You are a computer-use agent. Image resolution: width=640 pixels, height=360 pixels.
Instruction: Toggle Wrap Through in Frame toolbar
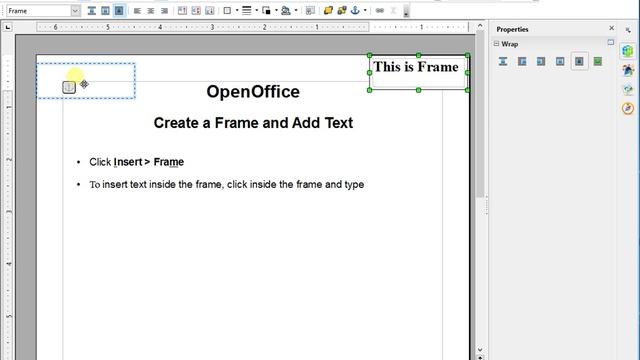[119, 11]
